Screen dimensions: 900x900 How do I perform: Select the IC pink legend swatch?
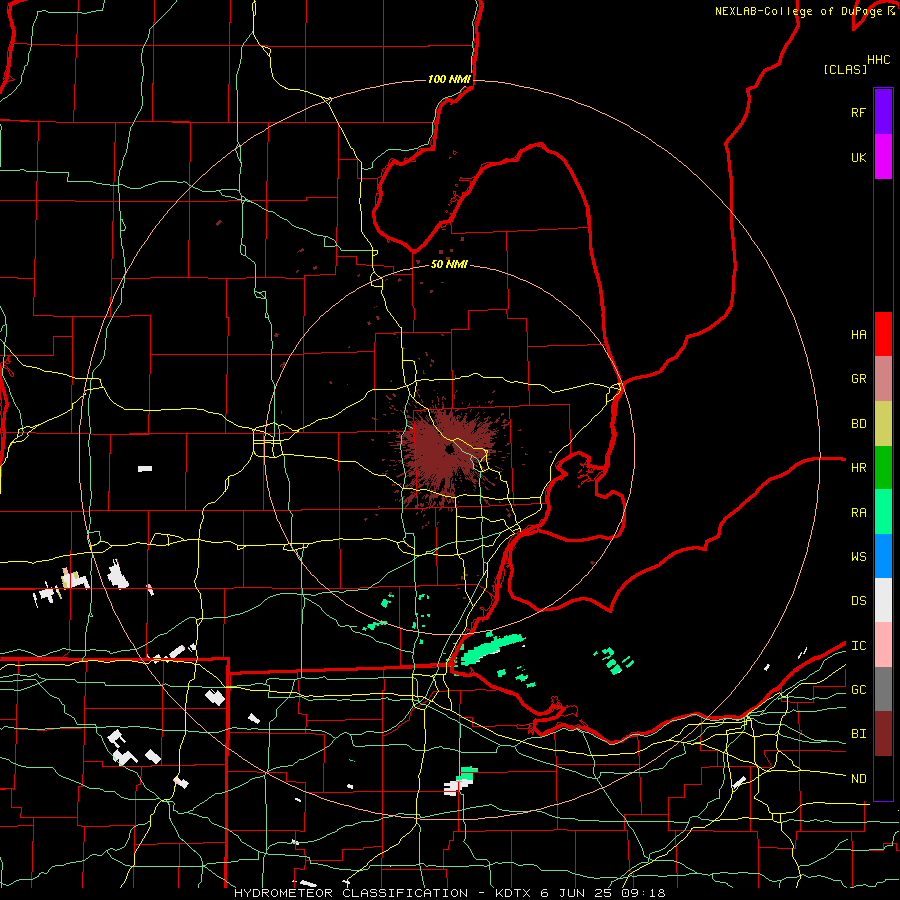pos(883,645)
